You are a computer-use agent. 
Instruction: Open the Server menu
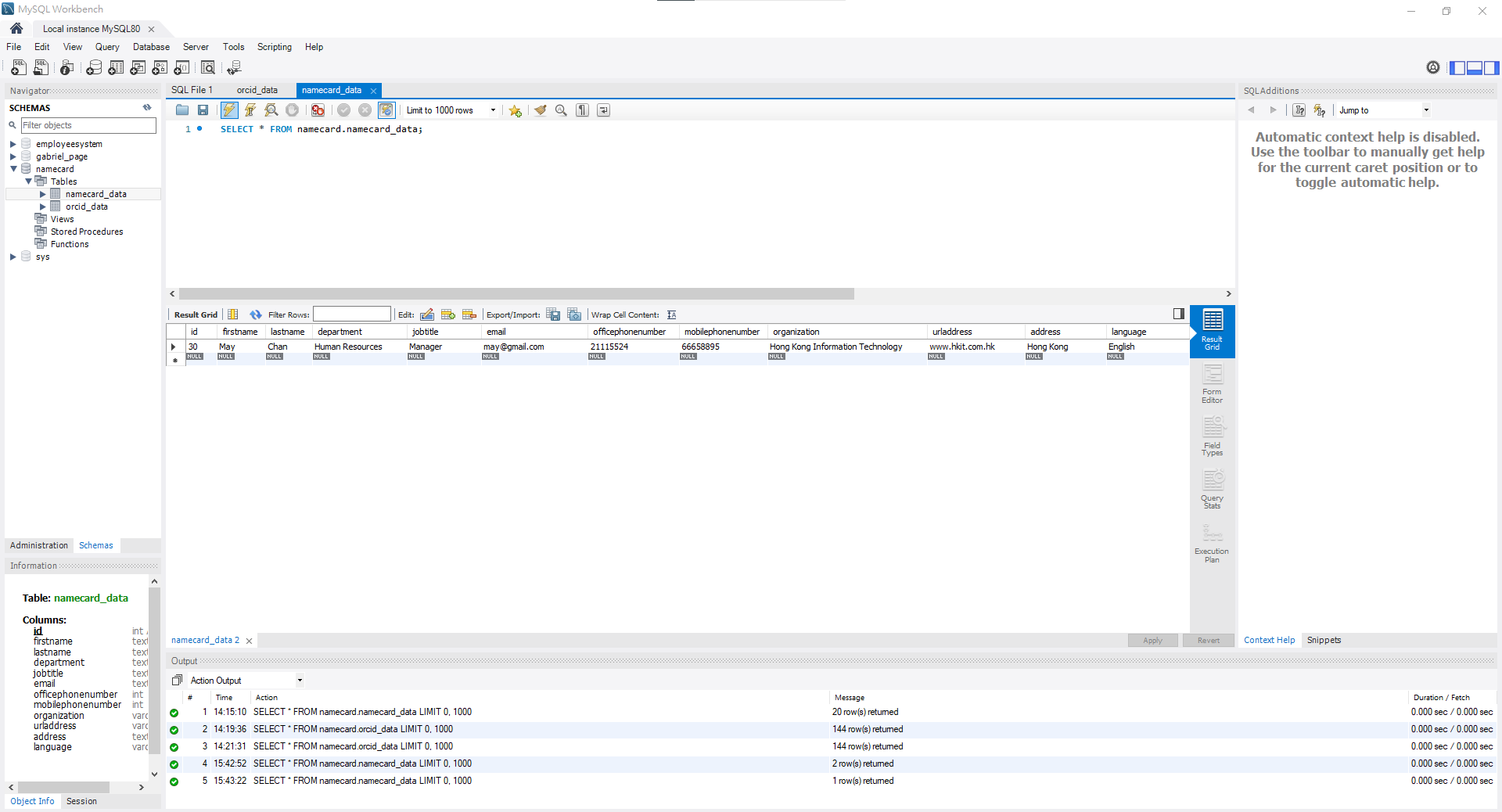[x=196, y=47]
